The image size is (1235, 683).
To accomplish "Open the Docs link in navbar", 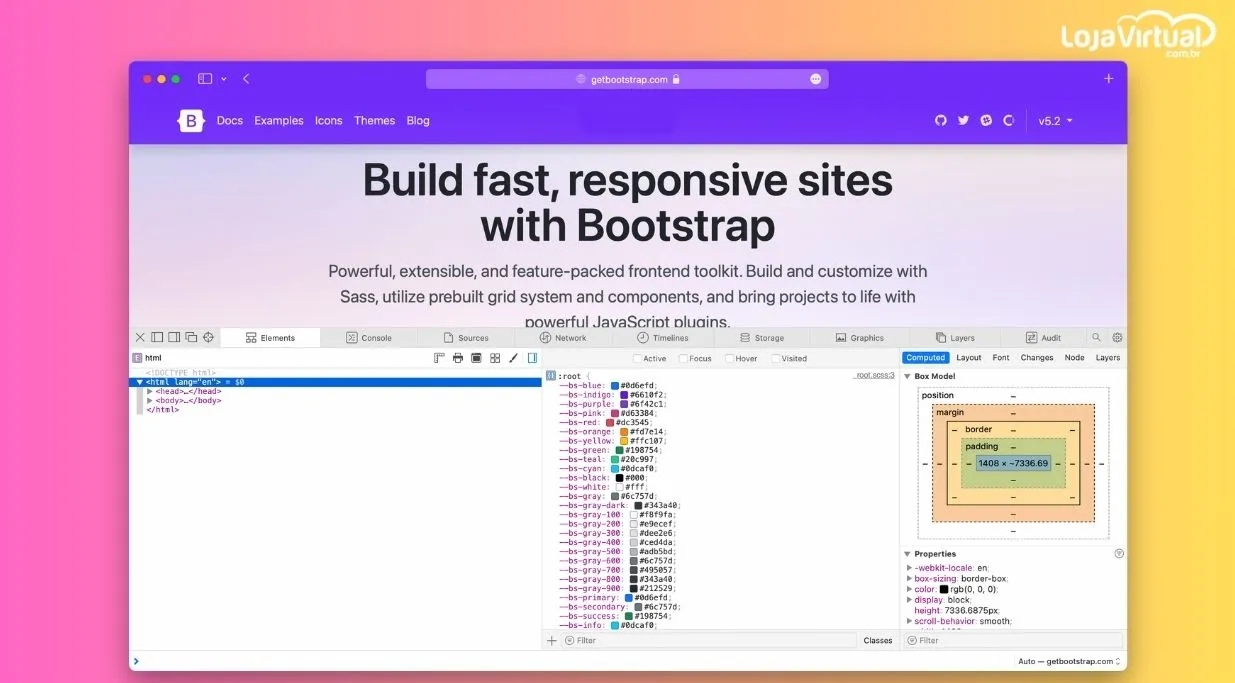I will 230,121.
